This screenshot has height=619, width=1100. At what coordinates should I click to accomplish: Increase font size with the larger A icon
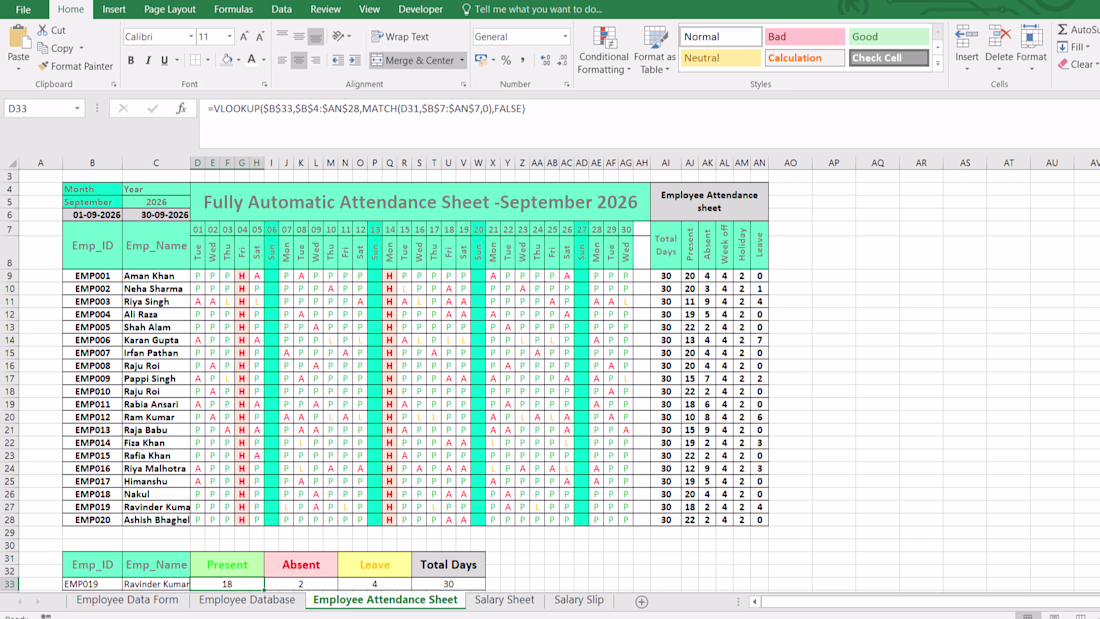point(244,36)
